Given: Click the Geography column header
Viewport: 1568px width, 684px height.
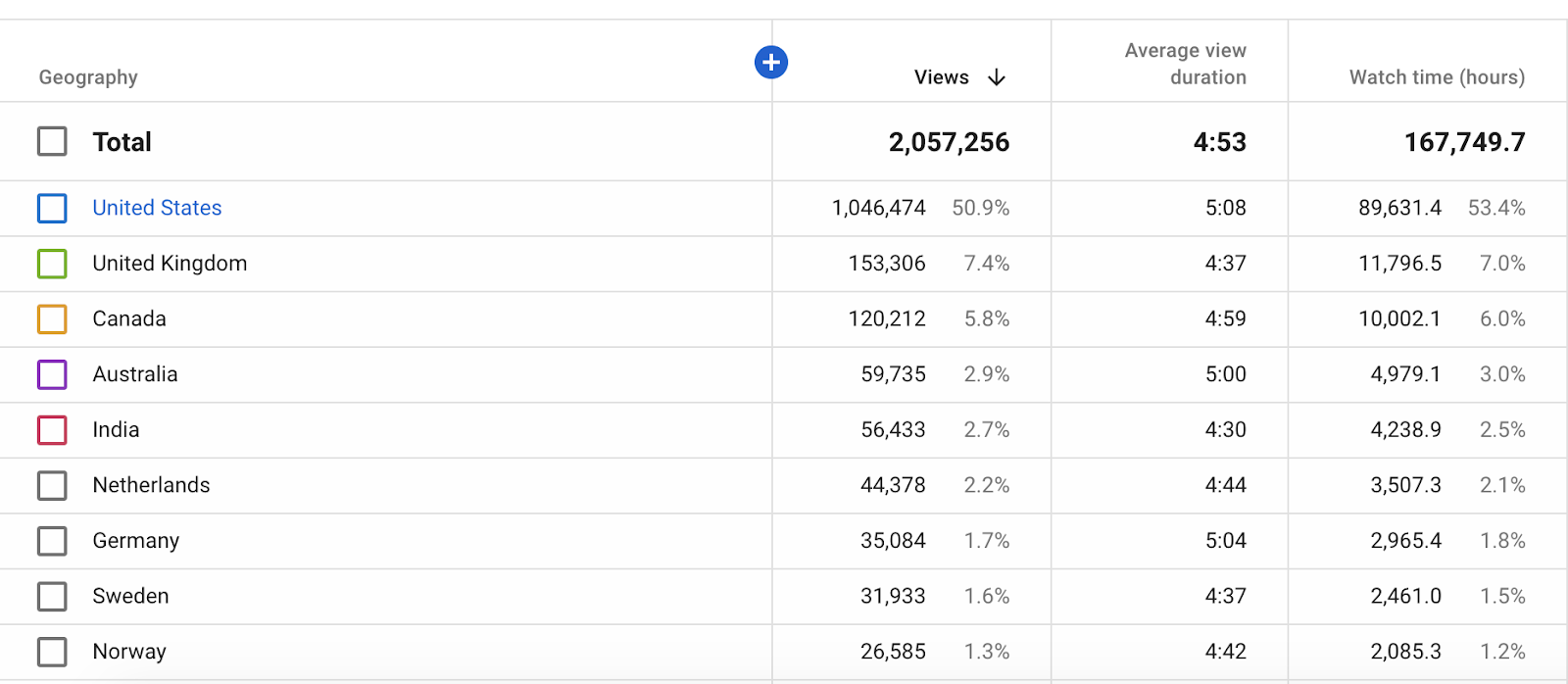Looking at the screenshot, I should coord(88,77).
